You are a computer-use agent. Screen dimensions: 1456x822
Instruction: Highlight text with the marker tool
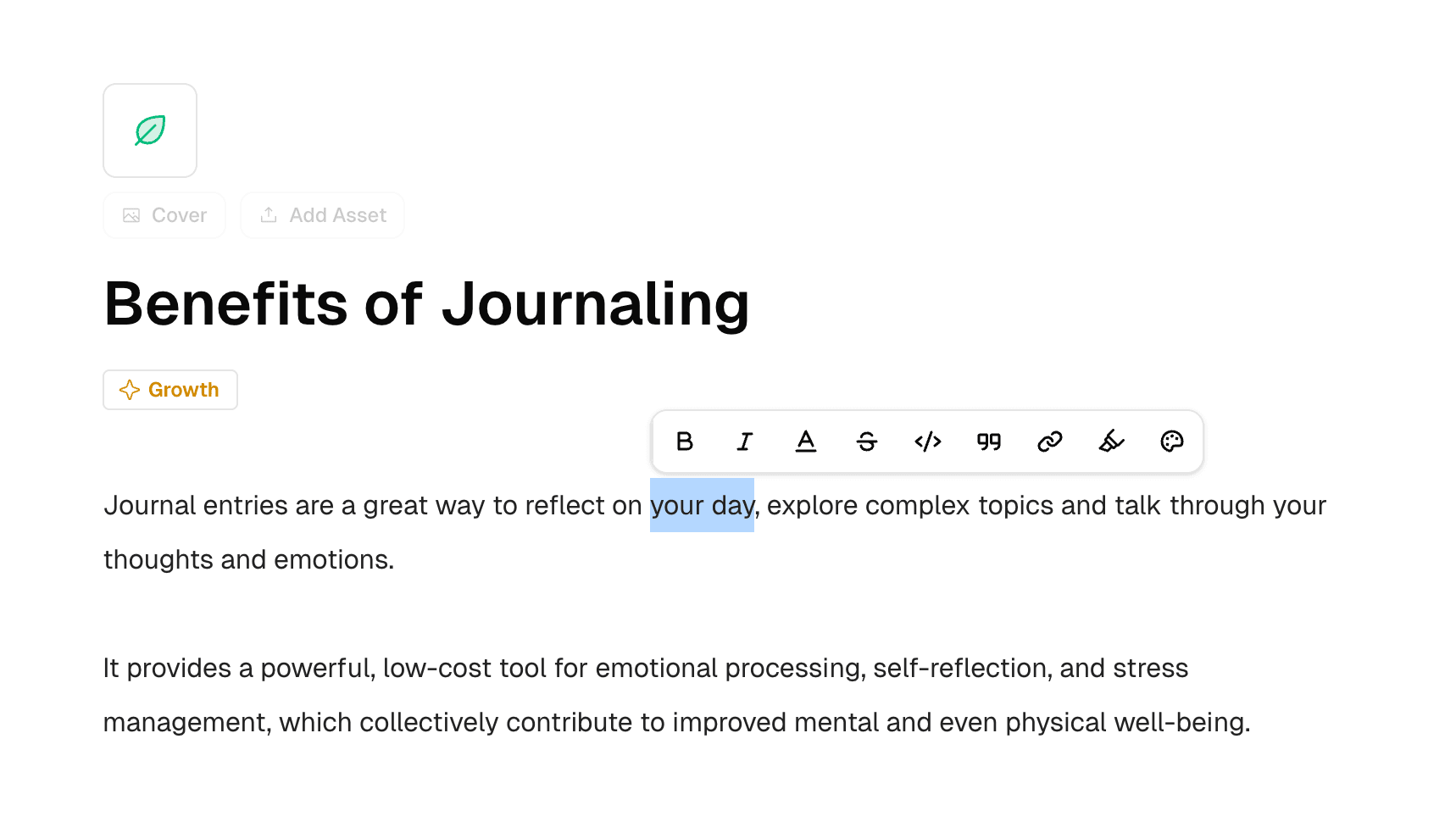coord(1110,441)
